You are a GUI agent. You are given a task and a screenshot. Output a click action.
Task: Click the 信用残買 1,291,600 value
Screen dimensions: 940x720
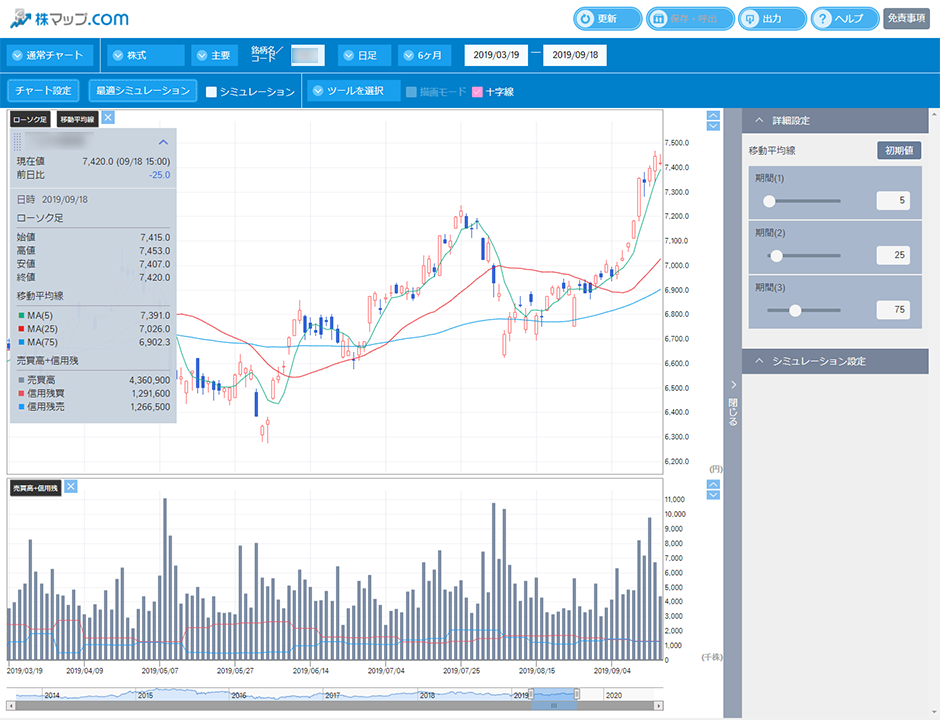point(150,393)
